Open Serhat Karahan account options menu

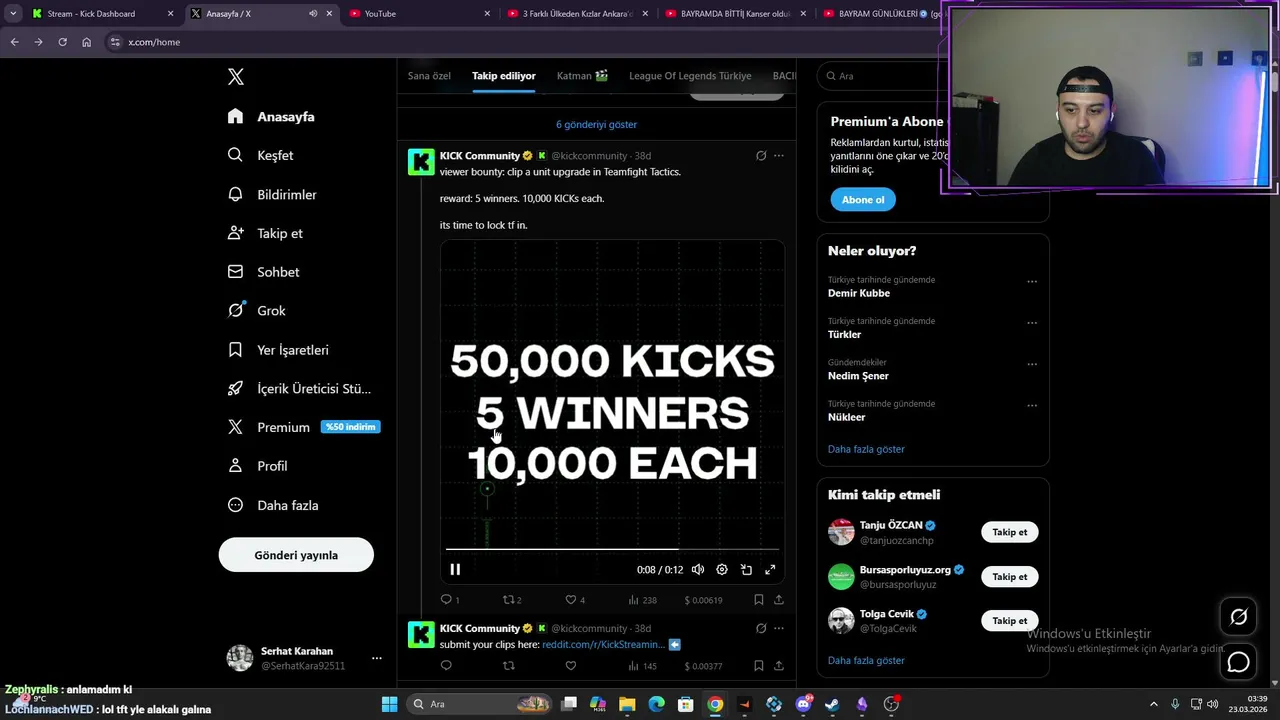(x=376, y=658)
